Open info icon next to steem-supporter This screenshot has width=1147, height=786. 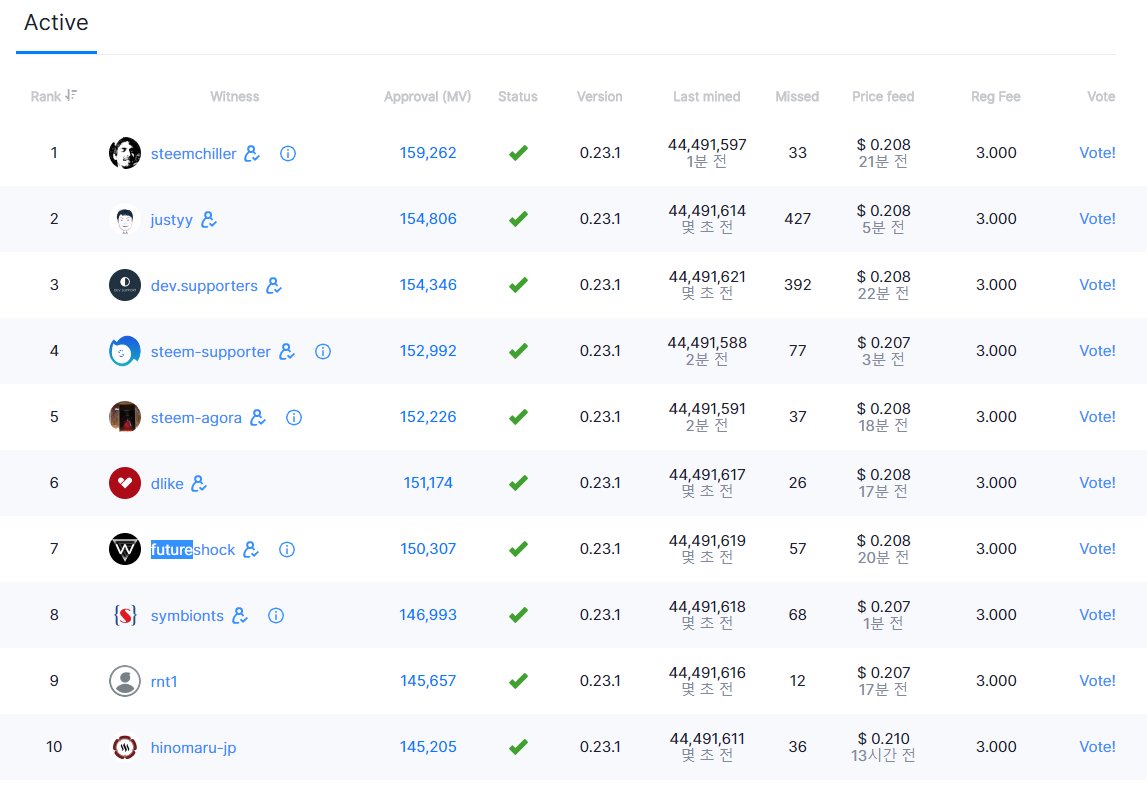pos(323,351)
